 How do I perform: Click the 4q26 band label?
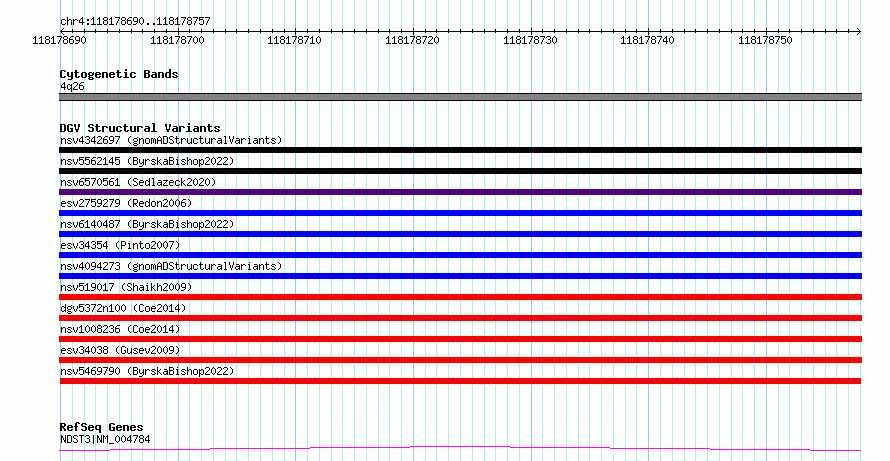point(72,86)
